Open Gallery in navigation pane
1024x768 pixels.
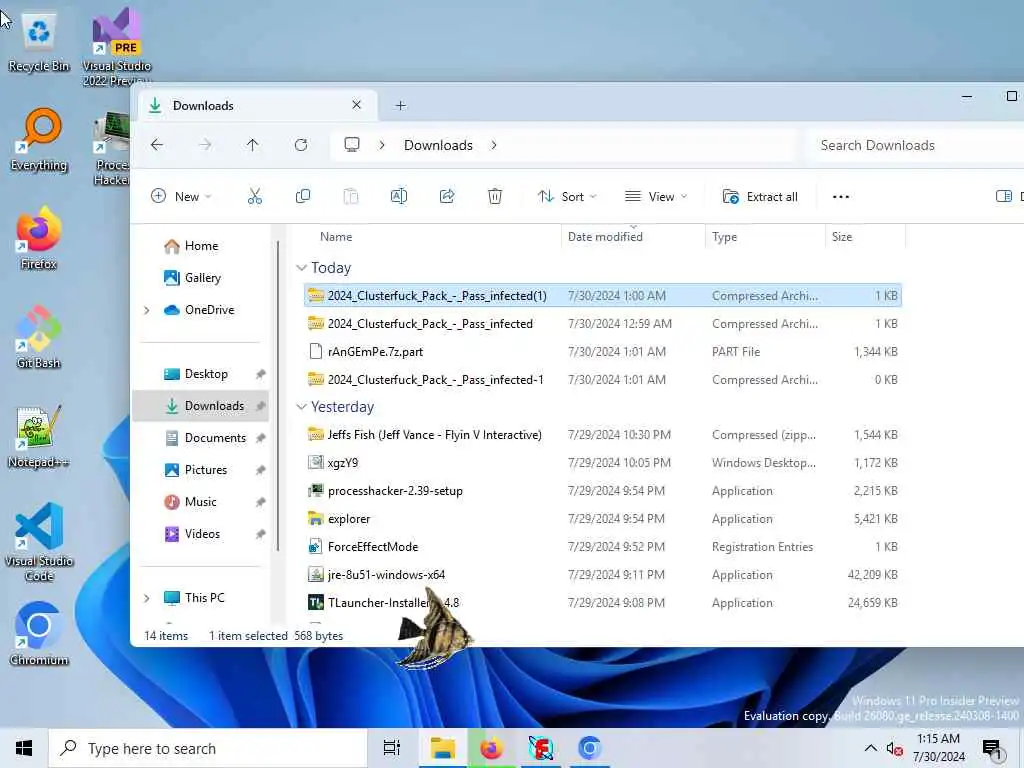pos(202,278)
